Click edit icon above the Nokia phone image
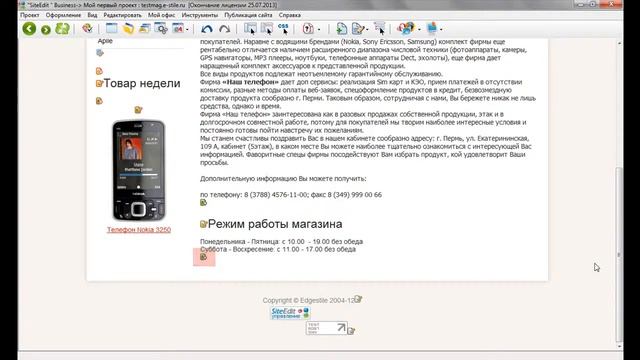Screen dimensions: 640x360 [138, 109]
